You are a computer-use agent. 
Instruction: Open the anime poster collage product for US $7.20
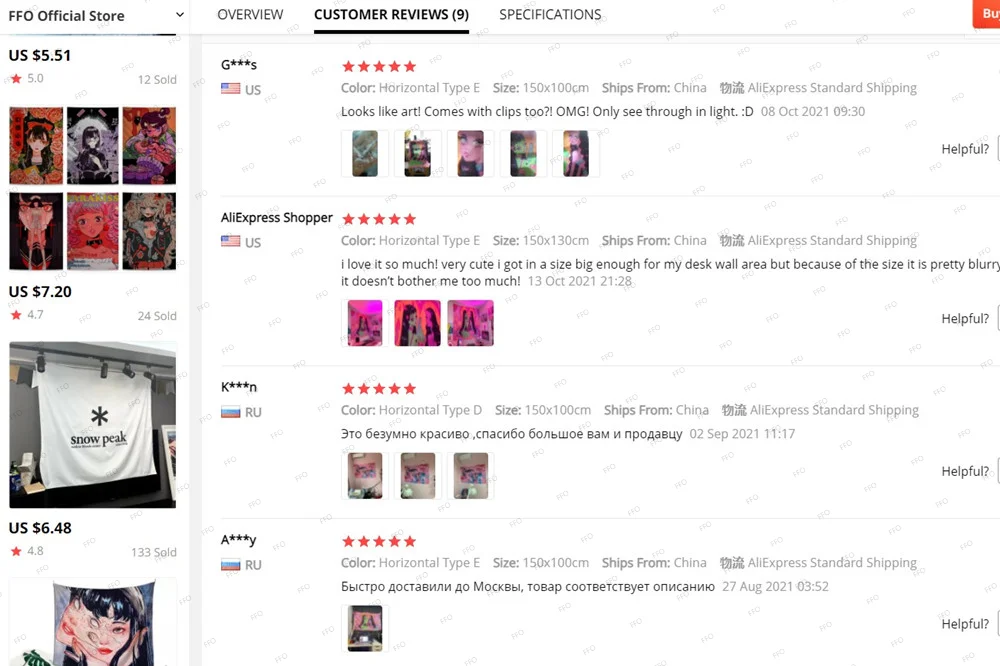click(92, 188)
